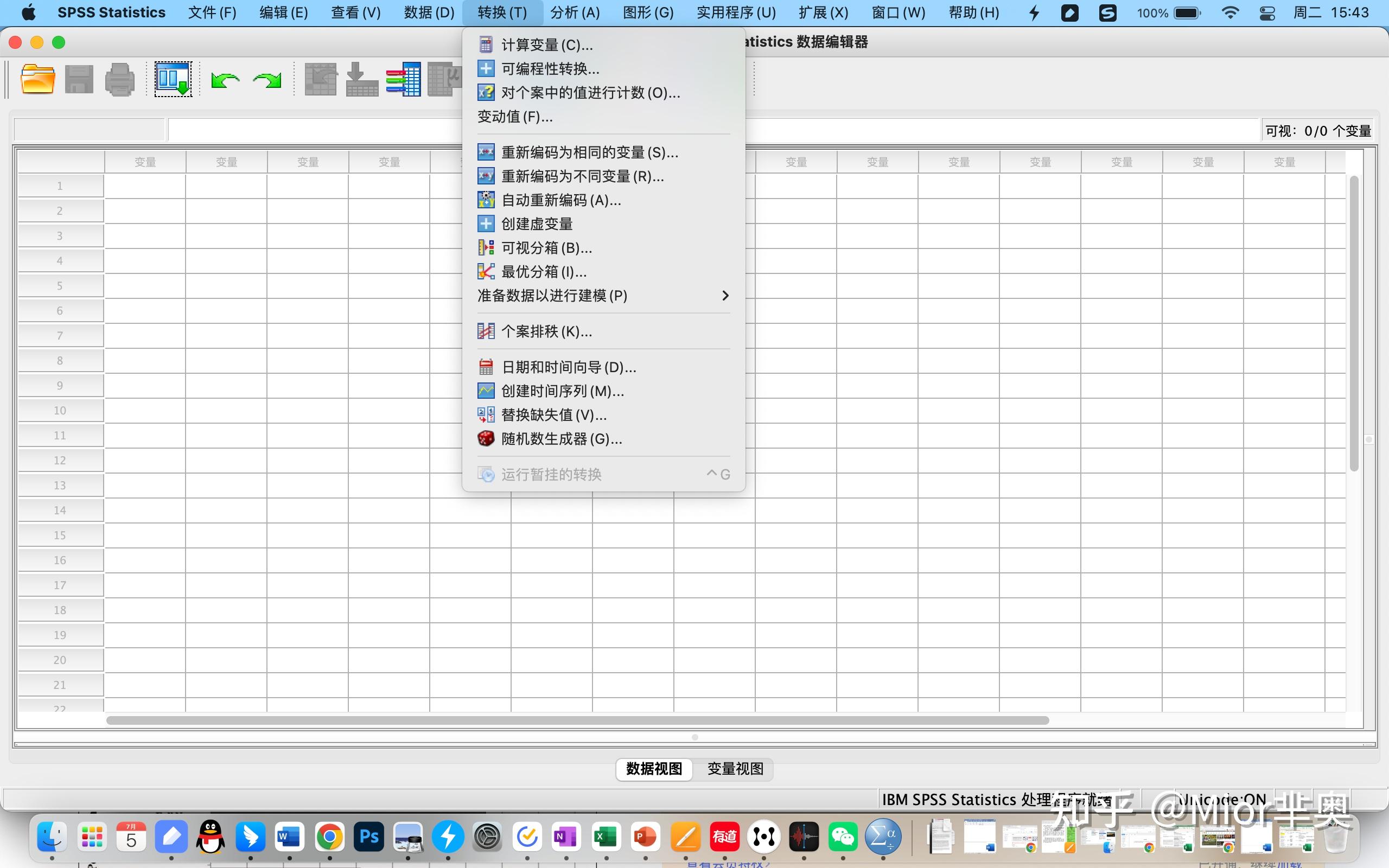Click the Wi-Fi icon in menu bar

click(x=1229, y=12)
